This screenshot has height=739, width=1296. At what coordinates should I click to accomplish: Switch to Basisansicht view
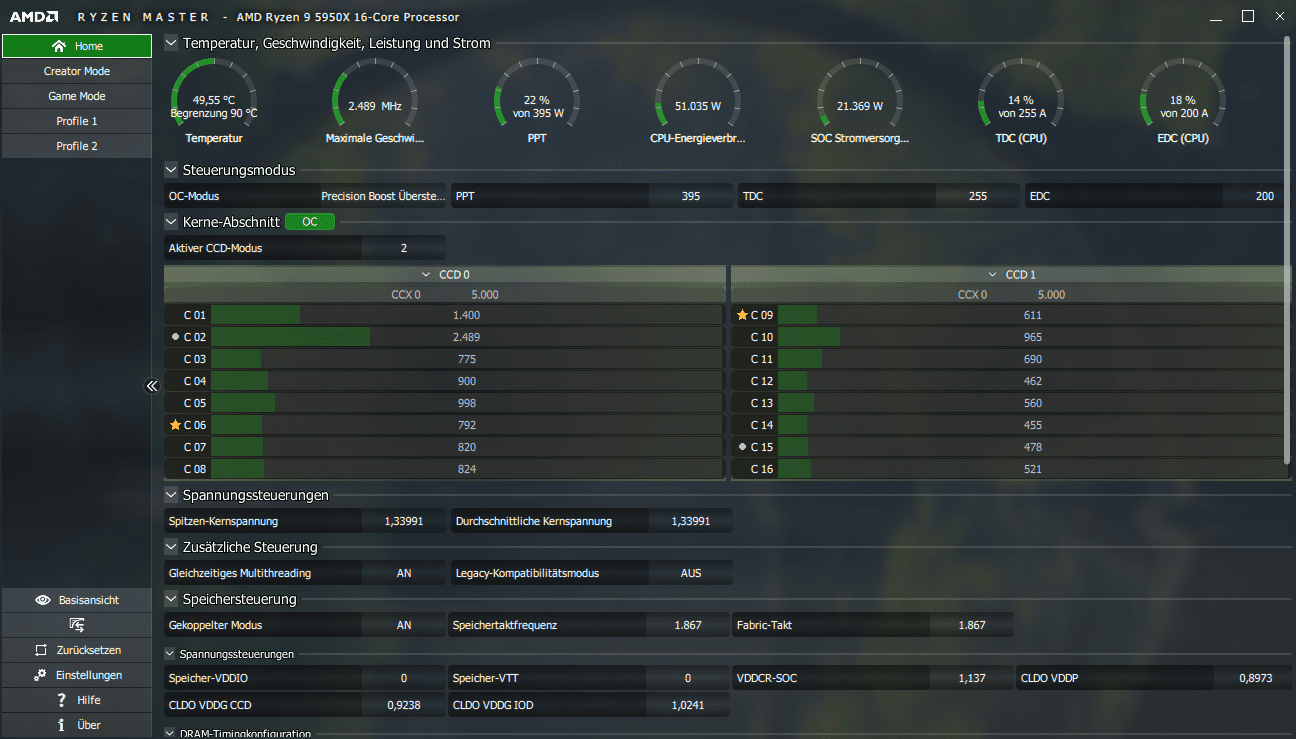click(77, 600)
